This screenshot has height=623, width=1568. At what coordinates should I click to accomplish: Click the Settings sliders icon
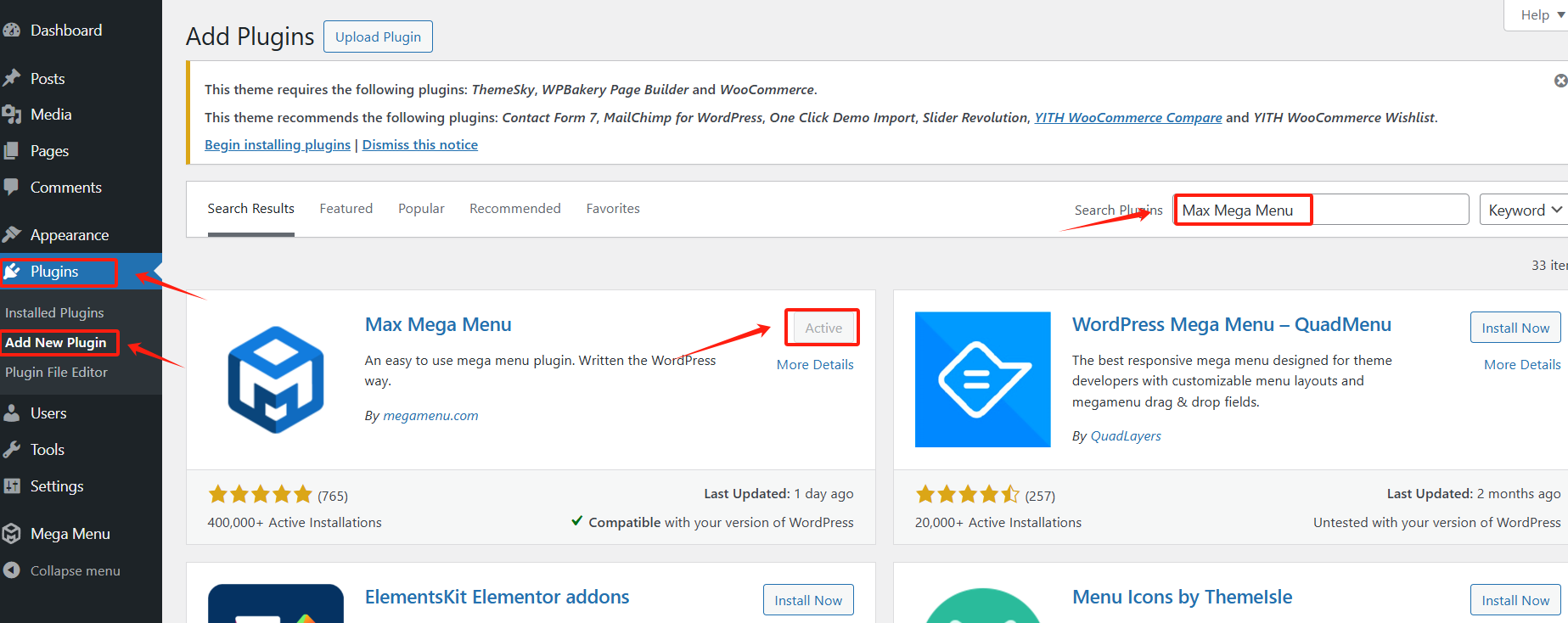[x=11, y=486]
